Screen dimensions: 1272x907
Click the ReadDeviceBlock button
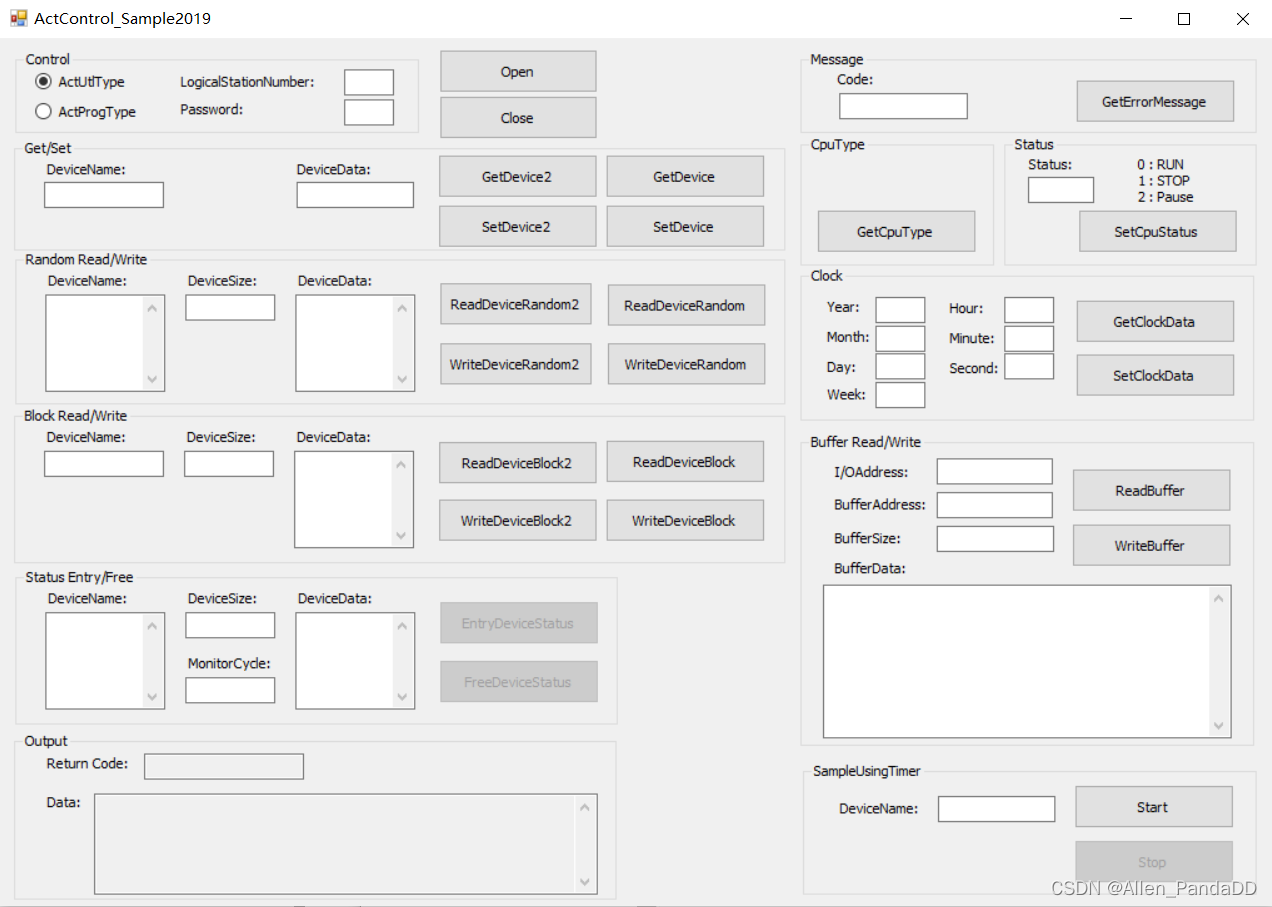click(685, 462)
